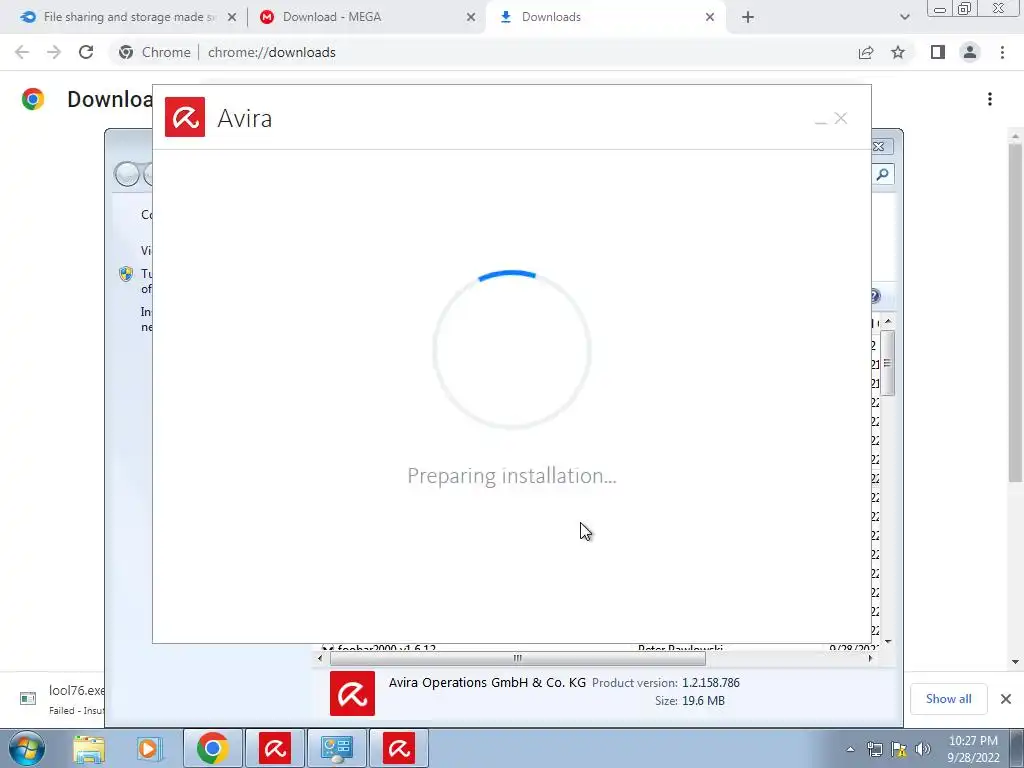Open the Downloads page more actions menu

point(990,99)
